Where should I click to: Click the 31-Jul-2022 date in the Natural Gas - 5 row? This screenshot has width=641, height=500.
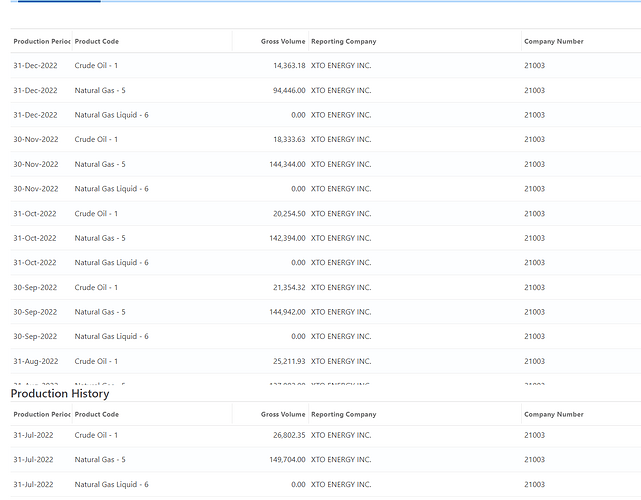33,460
